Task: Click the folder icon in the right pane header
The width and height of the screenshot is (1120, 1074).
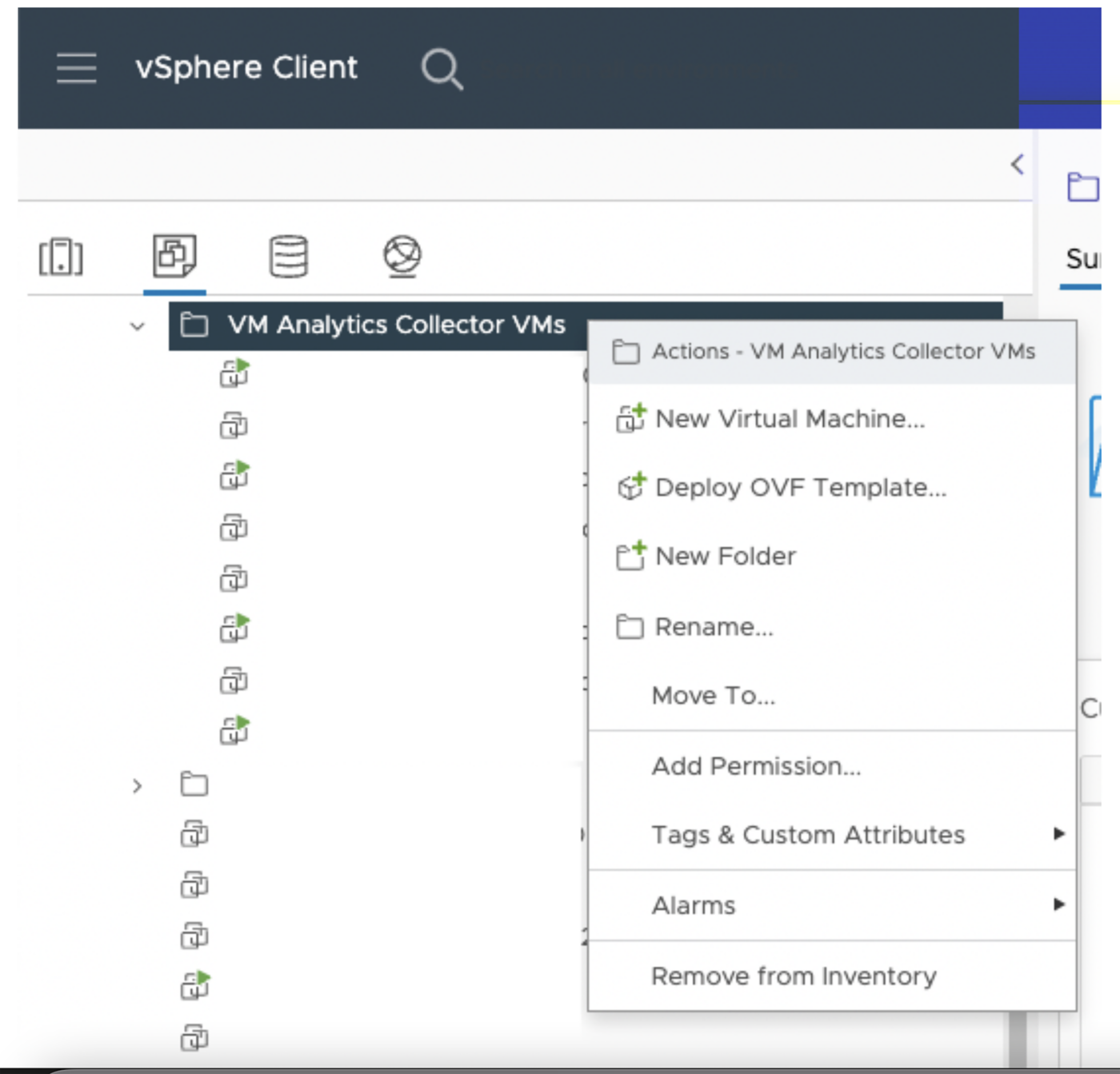Action: 1083,187
